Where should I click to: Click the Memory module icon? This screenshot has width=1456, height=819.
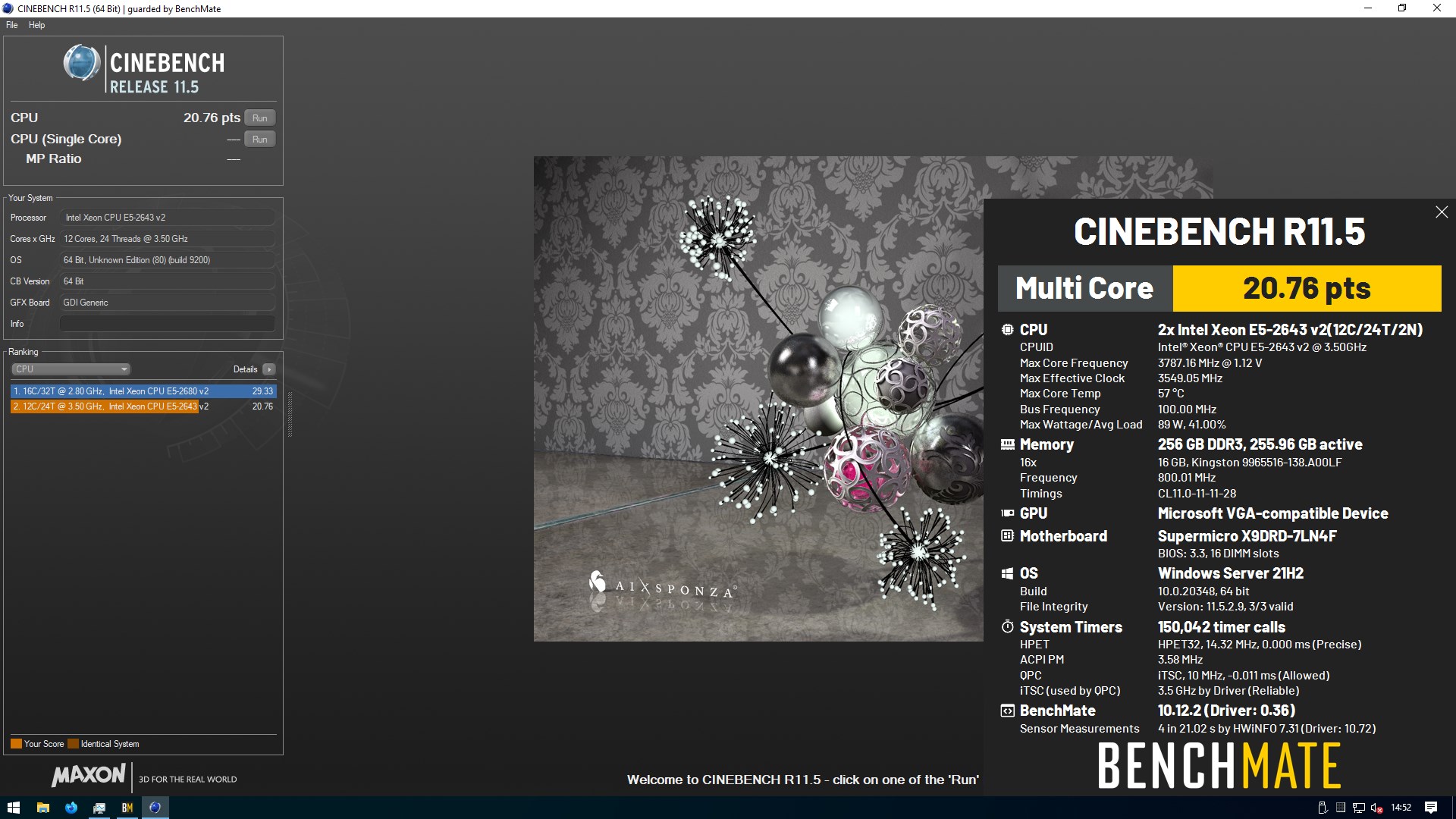coord(1007,444)
